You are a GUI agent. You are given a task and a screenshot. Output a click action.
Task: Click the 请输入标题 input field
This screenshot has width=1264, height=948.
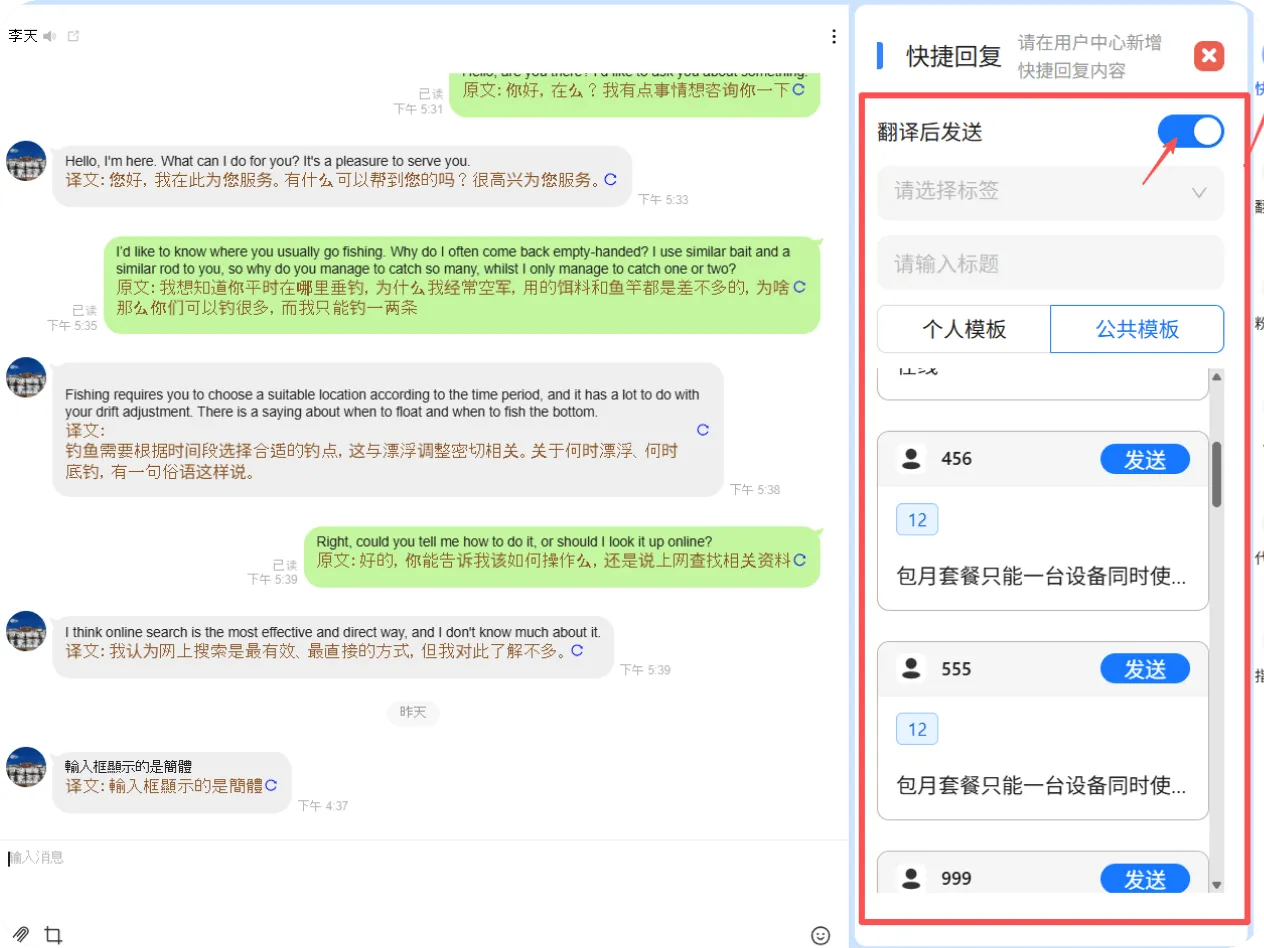coord(1050,263)
